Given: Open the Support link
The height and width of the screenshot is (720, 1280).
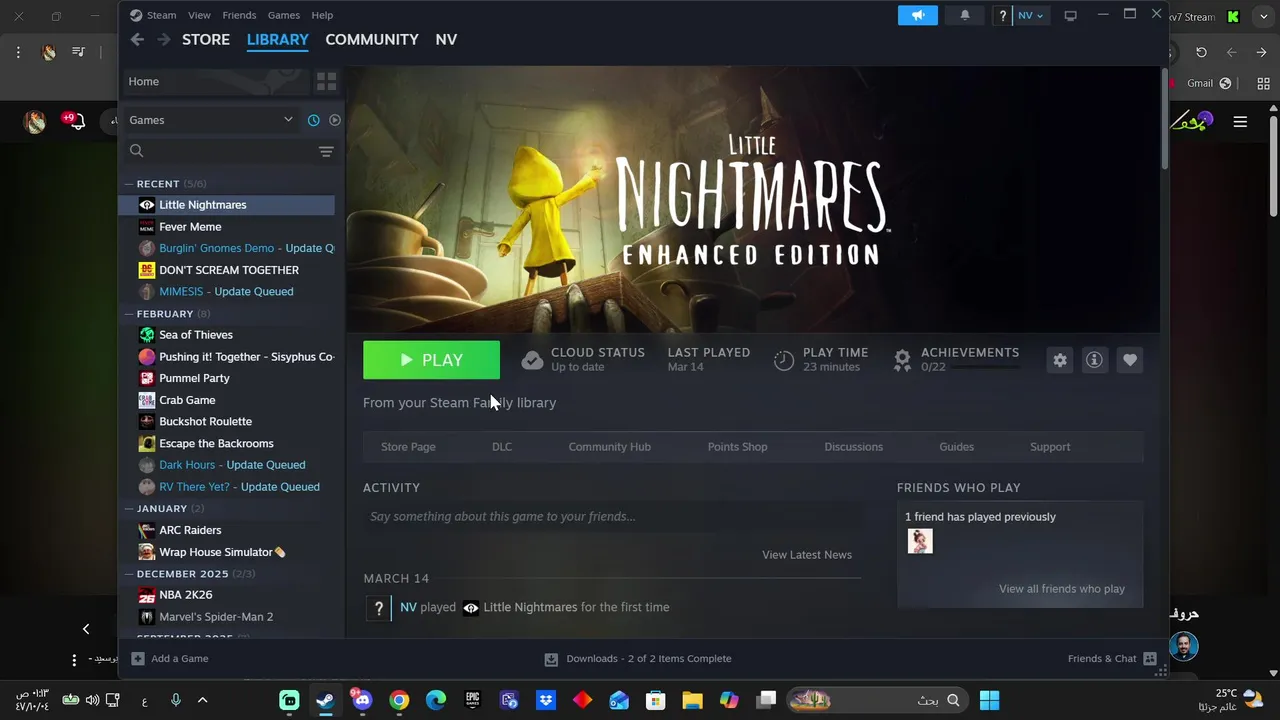Looking at the screenshot, I should click(1050, 447).
